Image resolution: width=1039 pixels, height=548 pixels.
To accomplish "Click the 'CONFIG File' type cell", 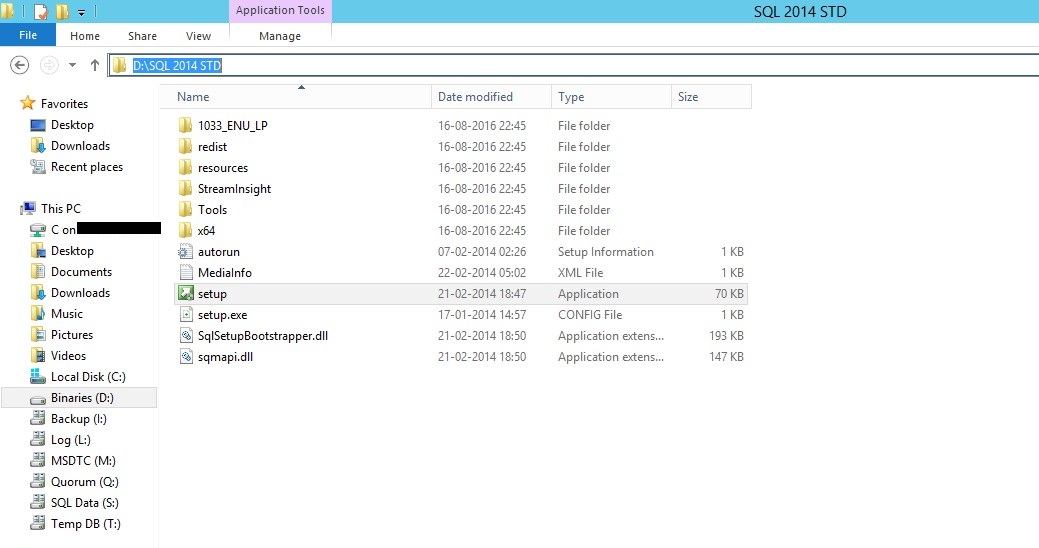I will [x=590, y=315].
